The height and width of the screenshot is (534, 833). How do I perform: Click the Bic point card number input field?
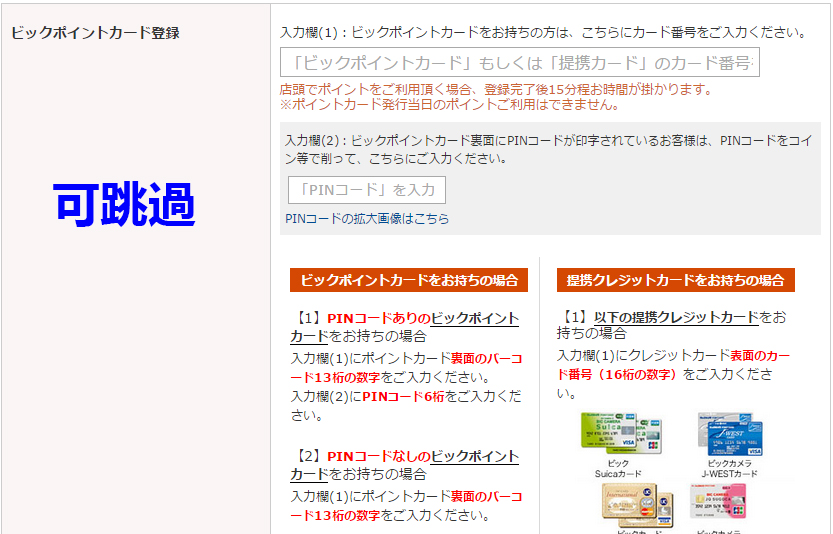pos(520,62)
